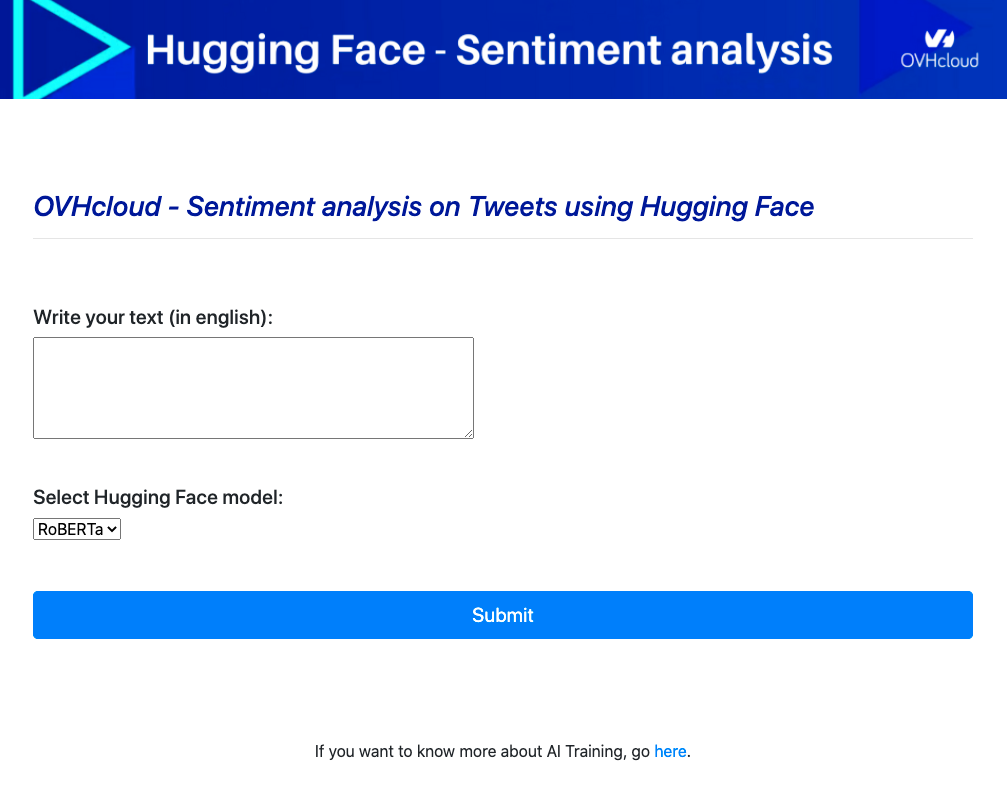
Task: Click the OVHcloud wordmark text in the banner
Action: tap(941, 58)
